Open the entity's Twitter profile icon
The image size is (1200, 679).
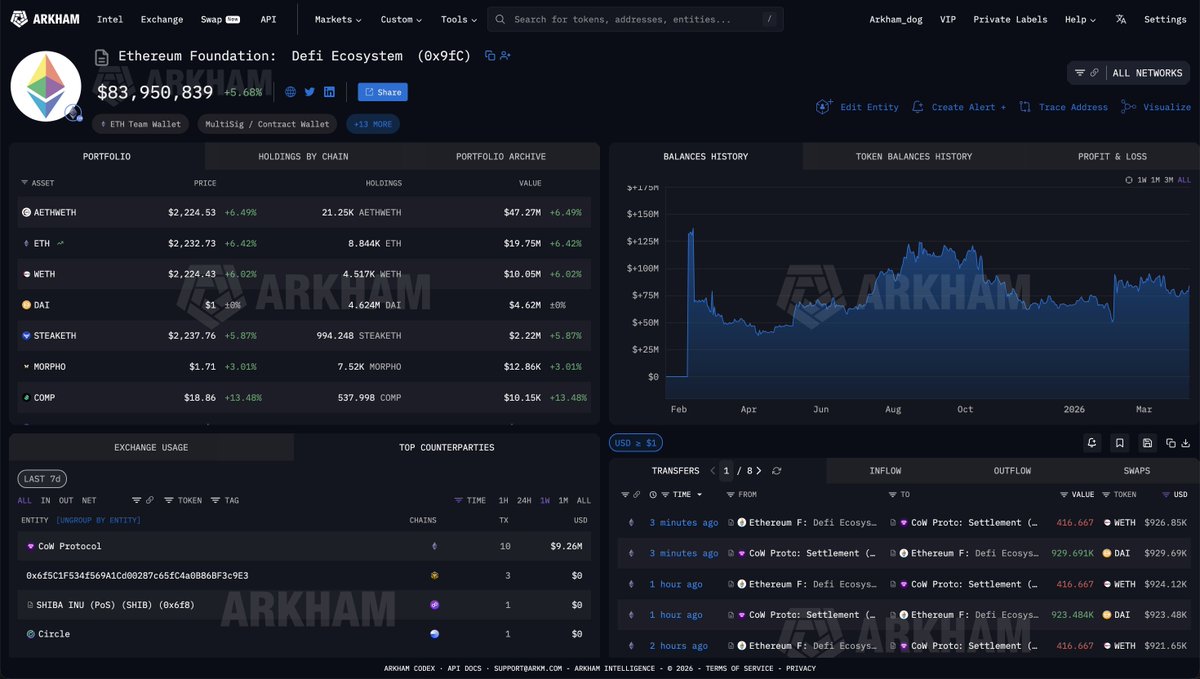pyautogui.click(x=310, y=92)
